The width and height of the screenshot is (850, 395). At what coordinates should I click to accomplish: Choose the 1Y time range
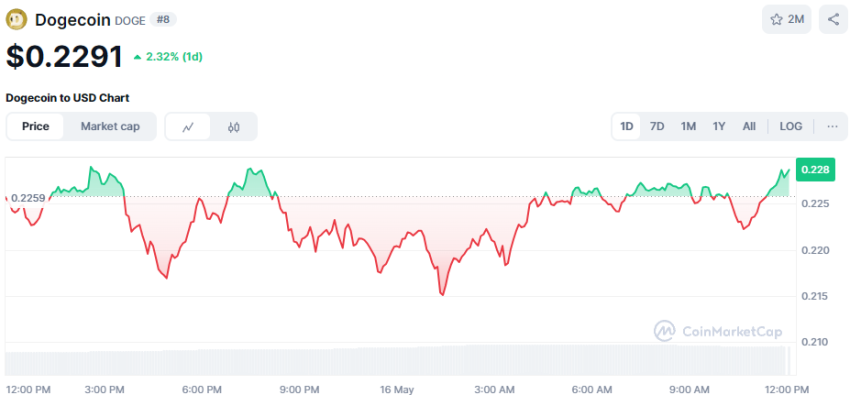click(719, 126)
